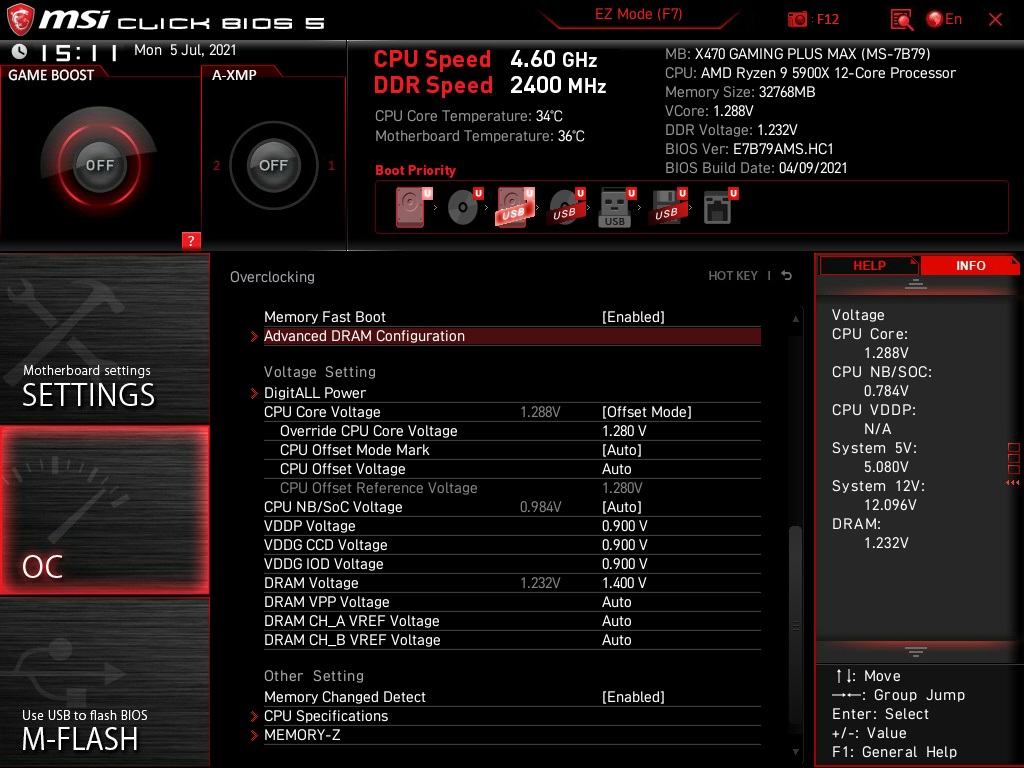Image resolution: width=1024 pixels, height=768 pixels.
Task: Open the SETTINGS motherboard section
Action: pyautogui.click(x=104, y=338)
